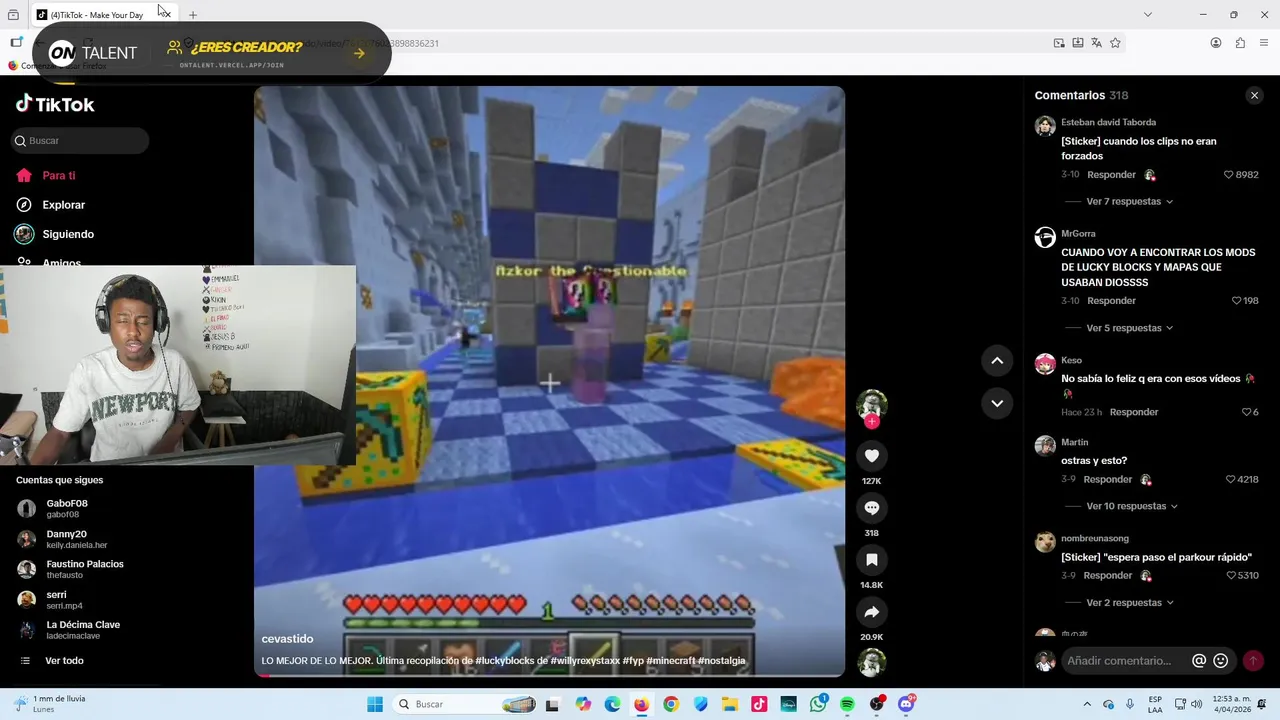Send comment with red arrow button

coord(1253,661)
